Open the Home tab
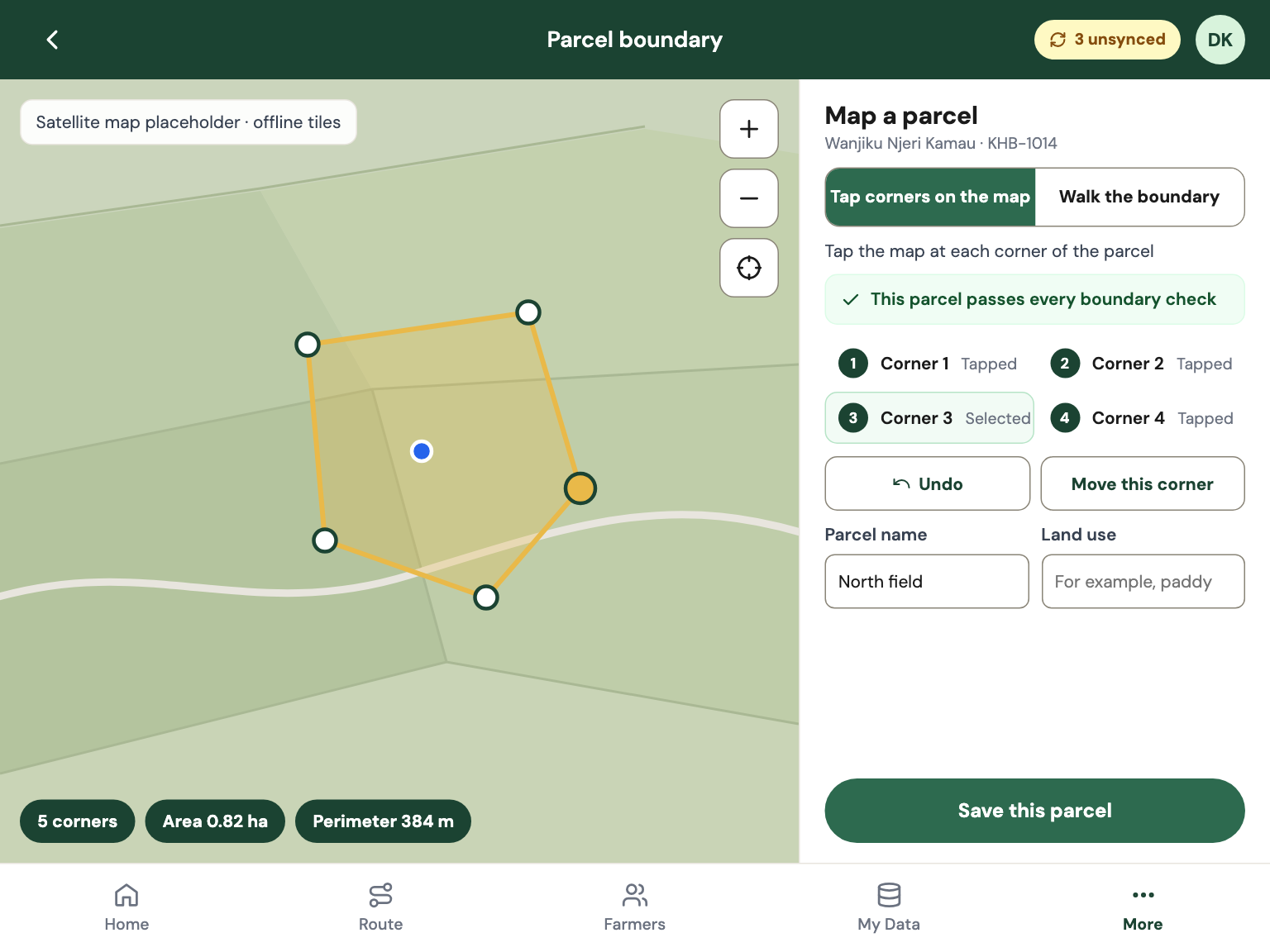The image size is (1270, 952). coord(127,907)
